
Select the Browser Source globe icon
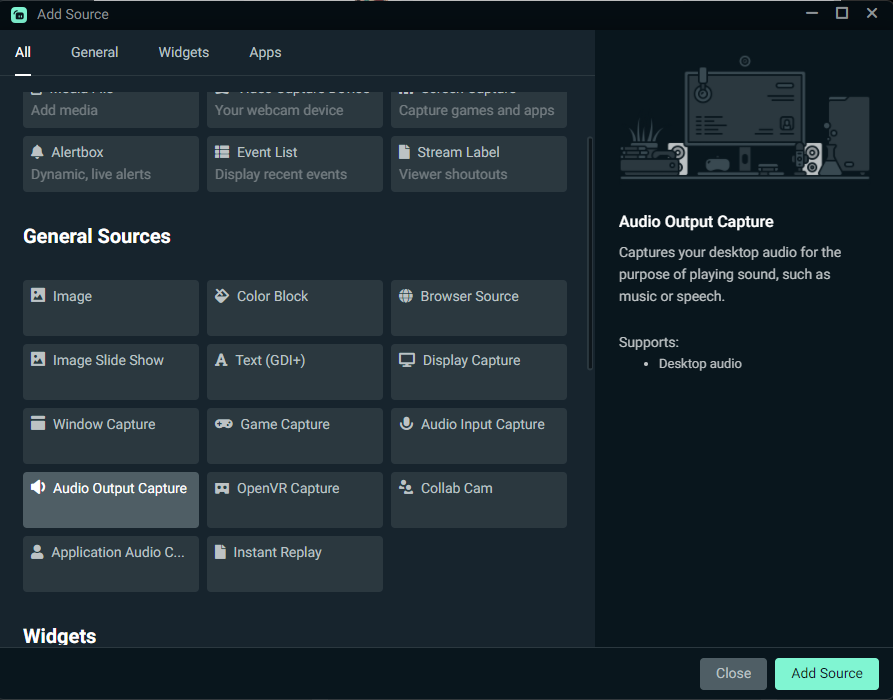pyautogui.click(x=405, y=296)
